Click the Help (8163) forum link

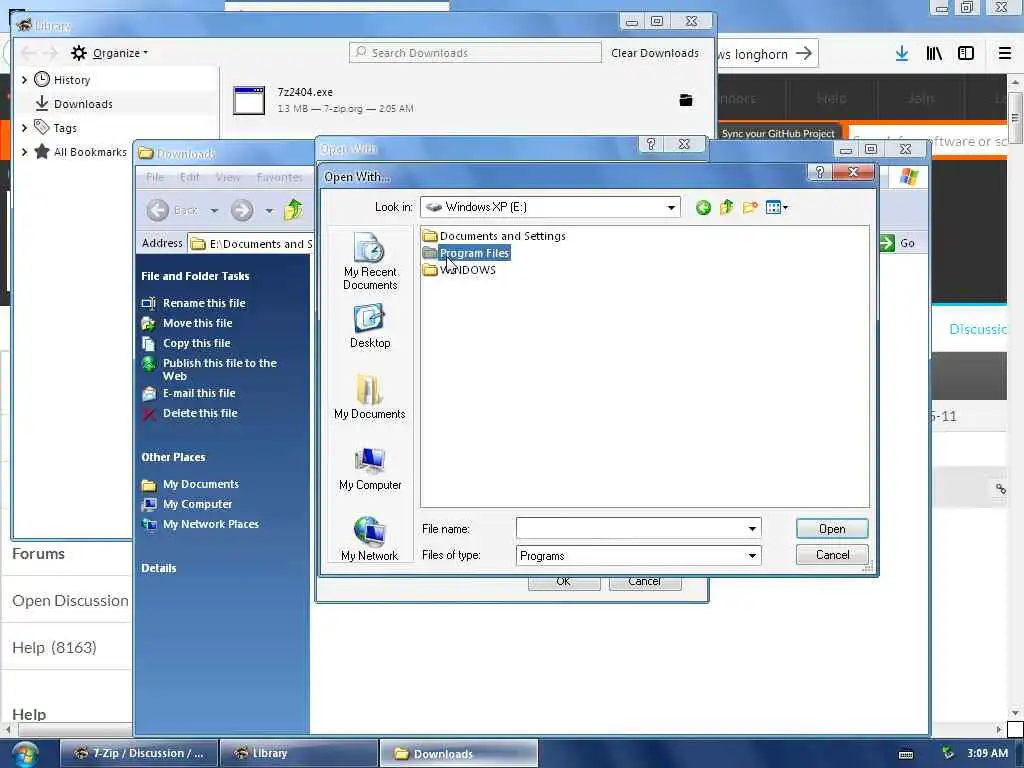54,648
